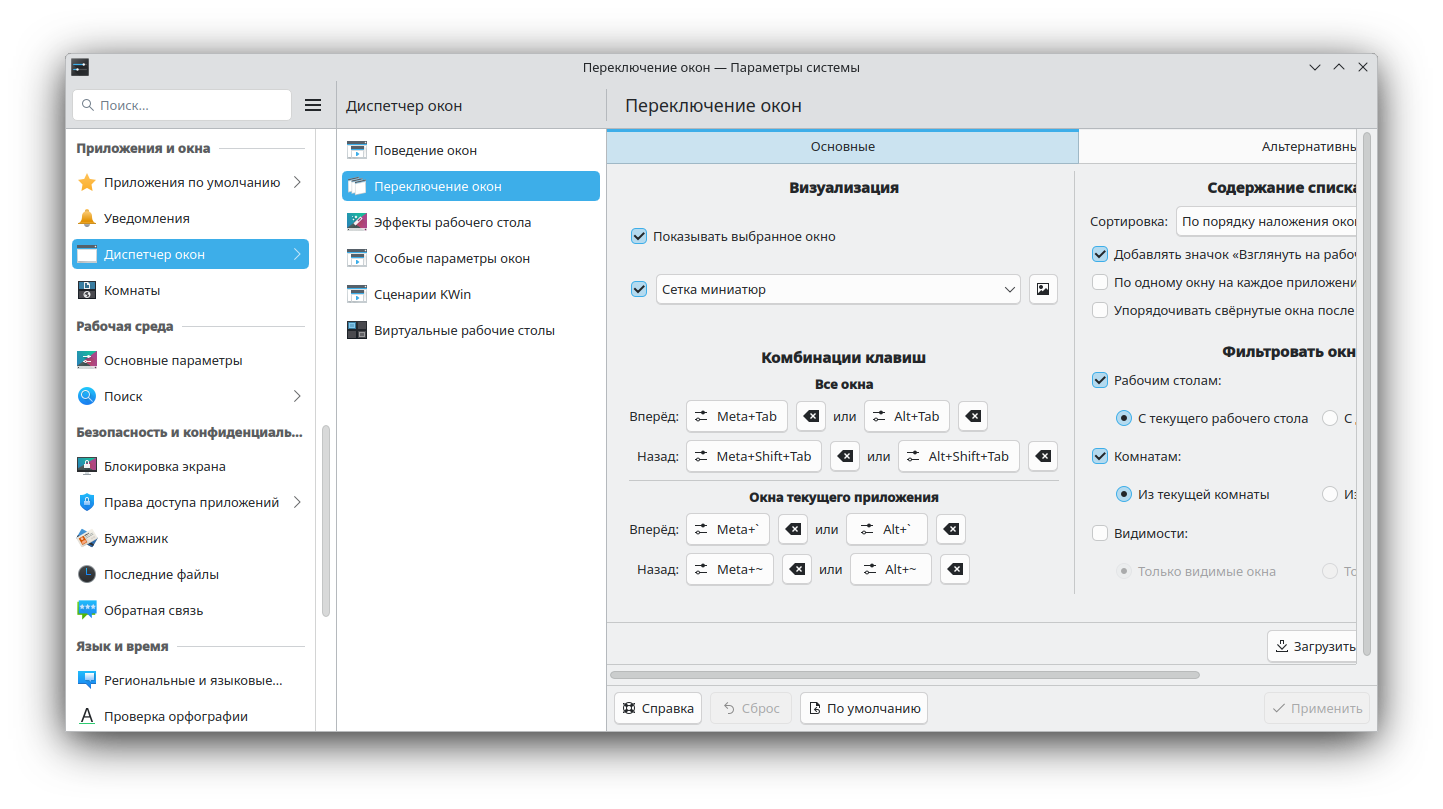The width and height of the screenshot is (1443, 809).
Task: Click the app icon in title bar
Action: pos(81,67)
